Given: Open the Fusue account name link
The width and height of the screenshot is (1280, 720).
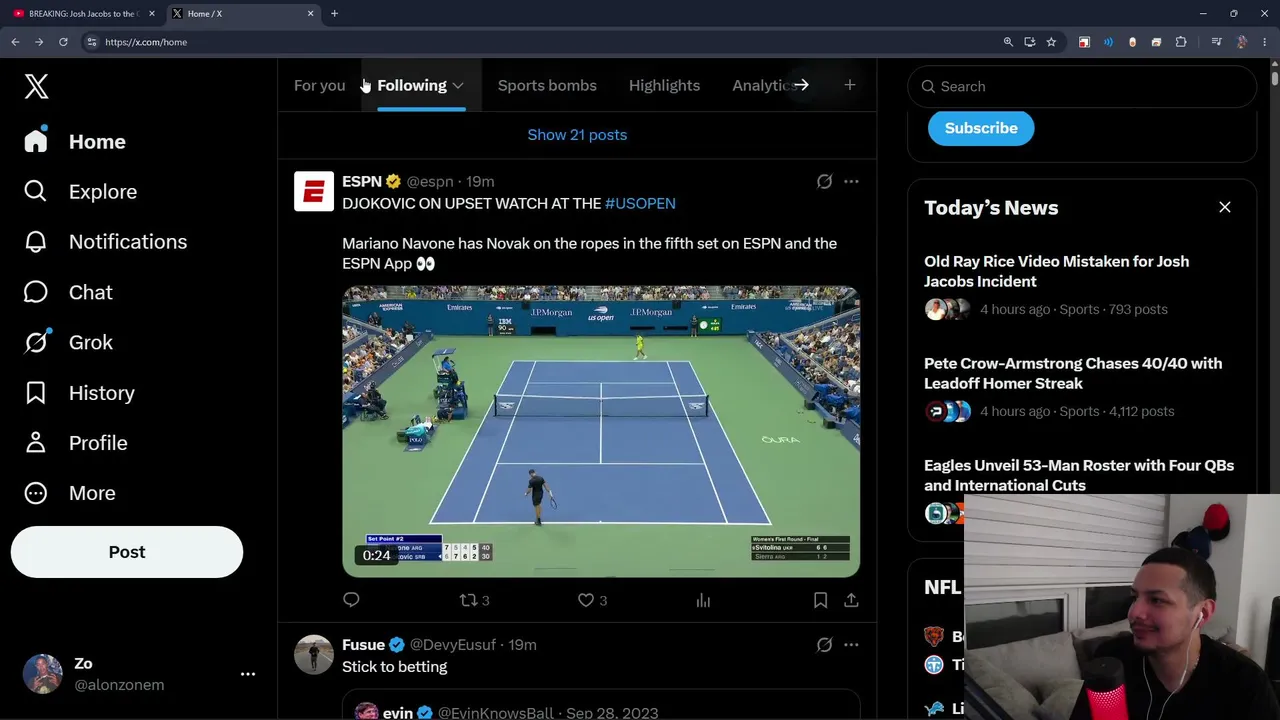Looking at the screenshot, I should click(x=364, y=645).
